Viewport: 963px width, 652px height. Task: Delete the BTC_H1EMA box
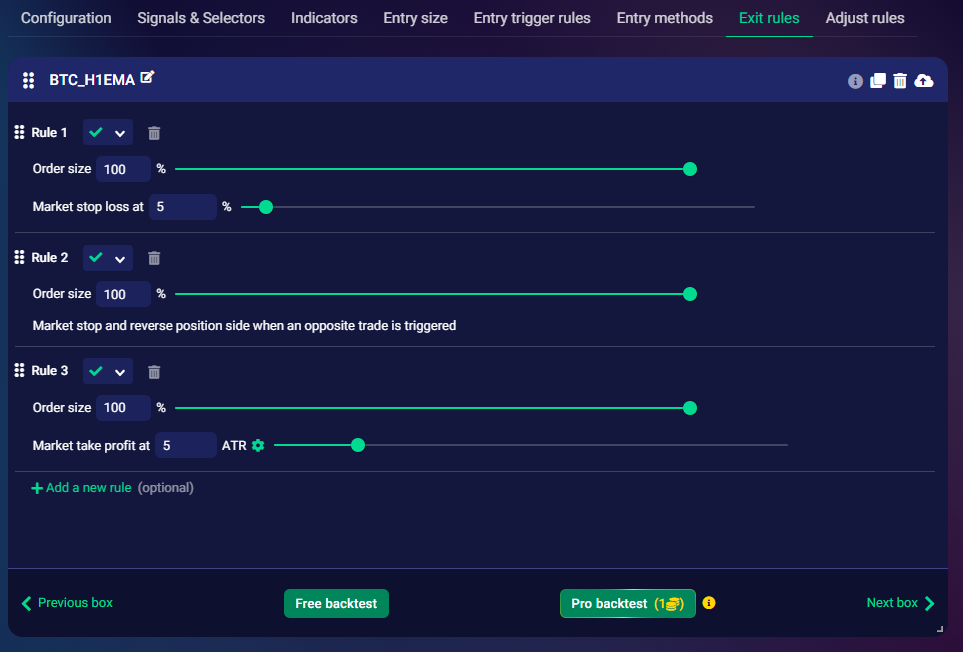coord(900,80)
